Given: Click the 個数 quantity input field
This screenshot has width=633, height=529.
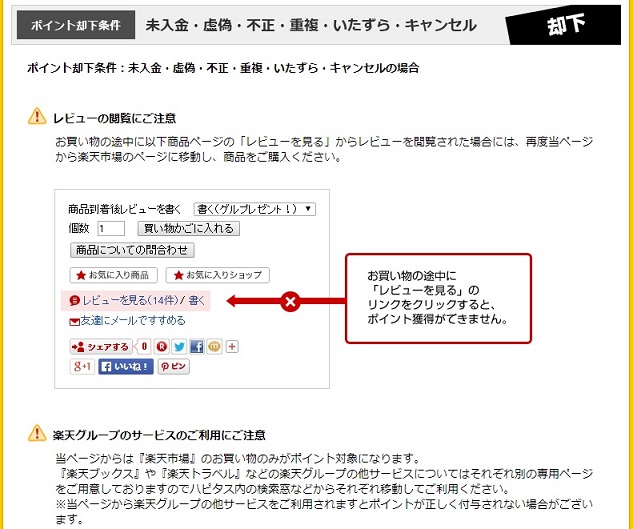Looking at the screenshot, I should (x=111, y=228).
